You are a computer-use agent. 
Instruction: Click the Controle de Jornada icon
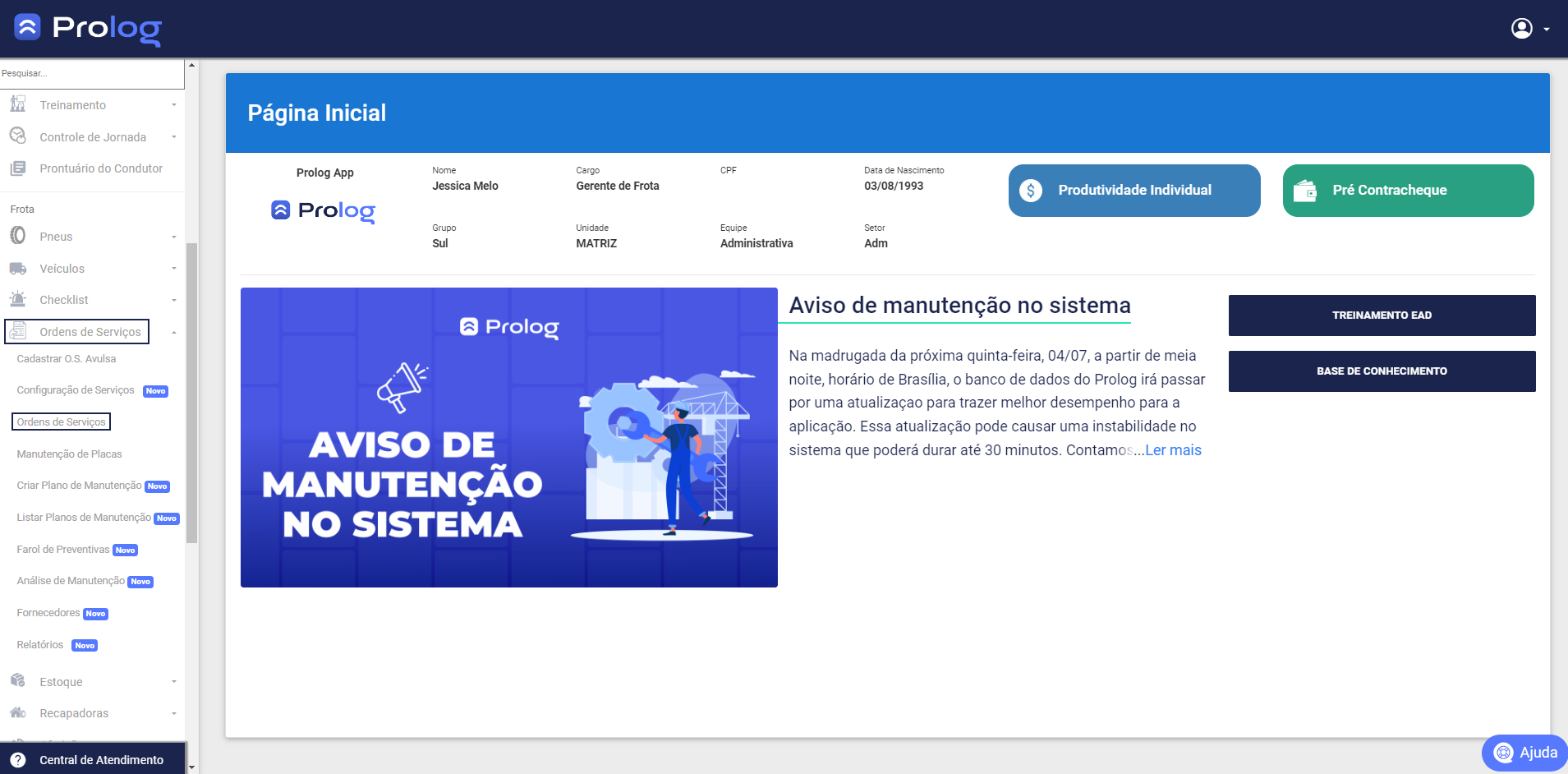tap(17, 136)
